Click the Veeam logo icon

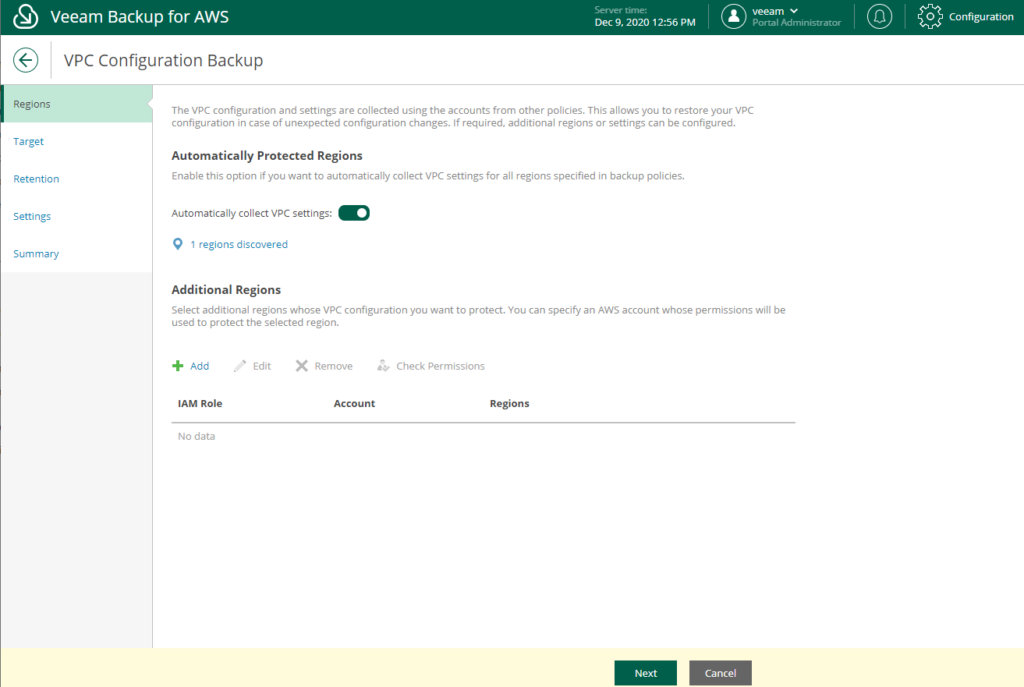tap(25, 16)
